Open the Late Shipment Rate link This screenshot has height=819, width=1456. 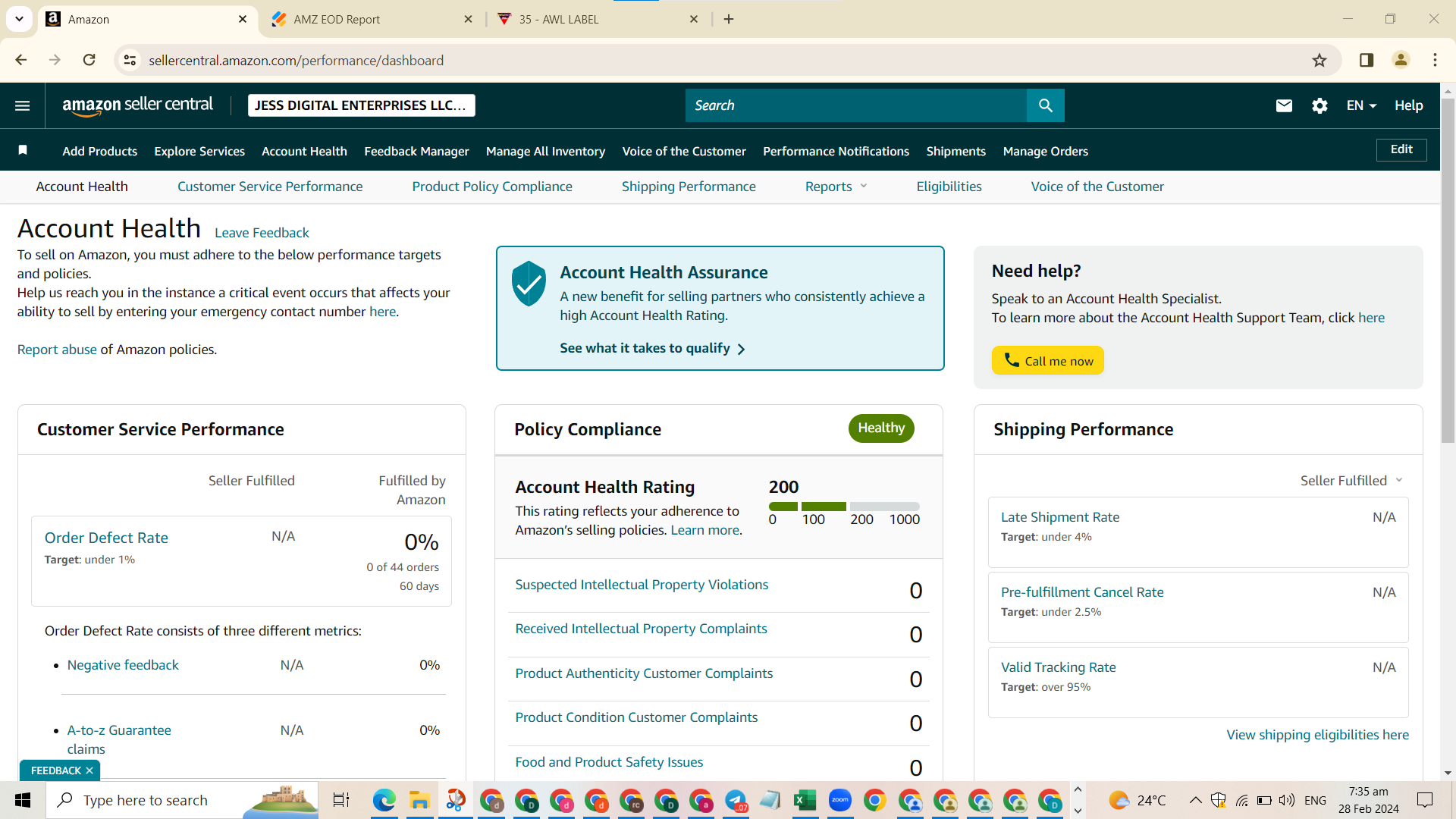point(1060,517)
